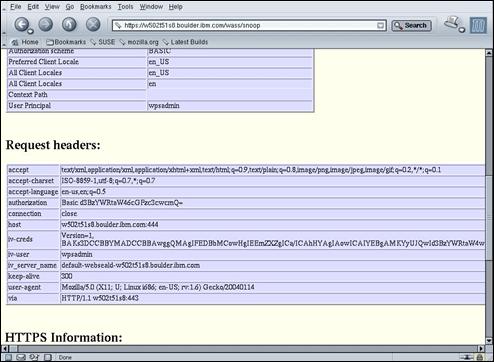Screen dimensions: 494x362
Task: Click the 'default-webseald' server name value
Action: point(131,265)
